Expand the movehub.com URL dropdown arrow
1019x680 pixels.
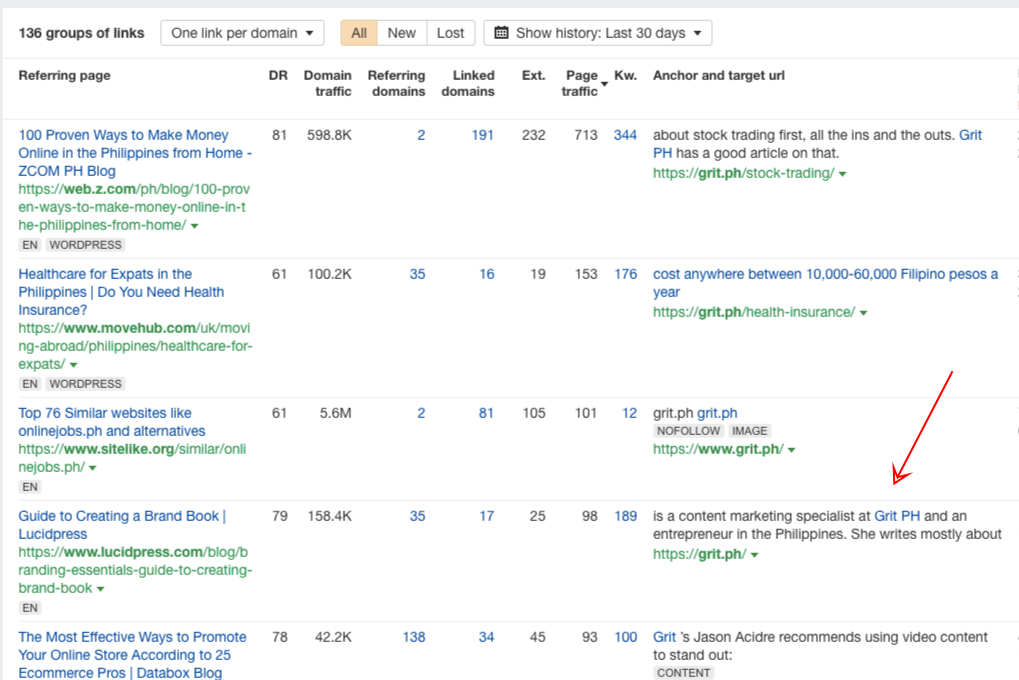click(x=73, y=365)
